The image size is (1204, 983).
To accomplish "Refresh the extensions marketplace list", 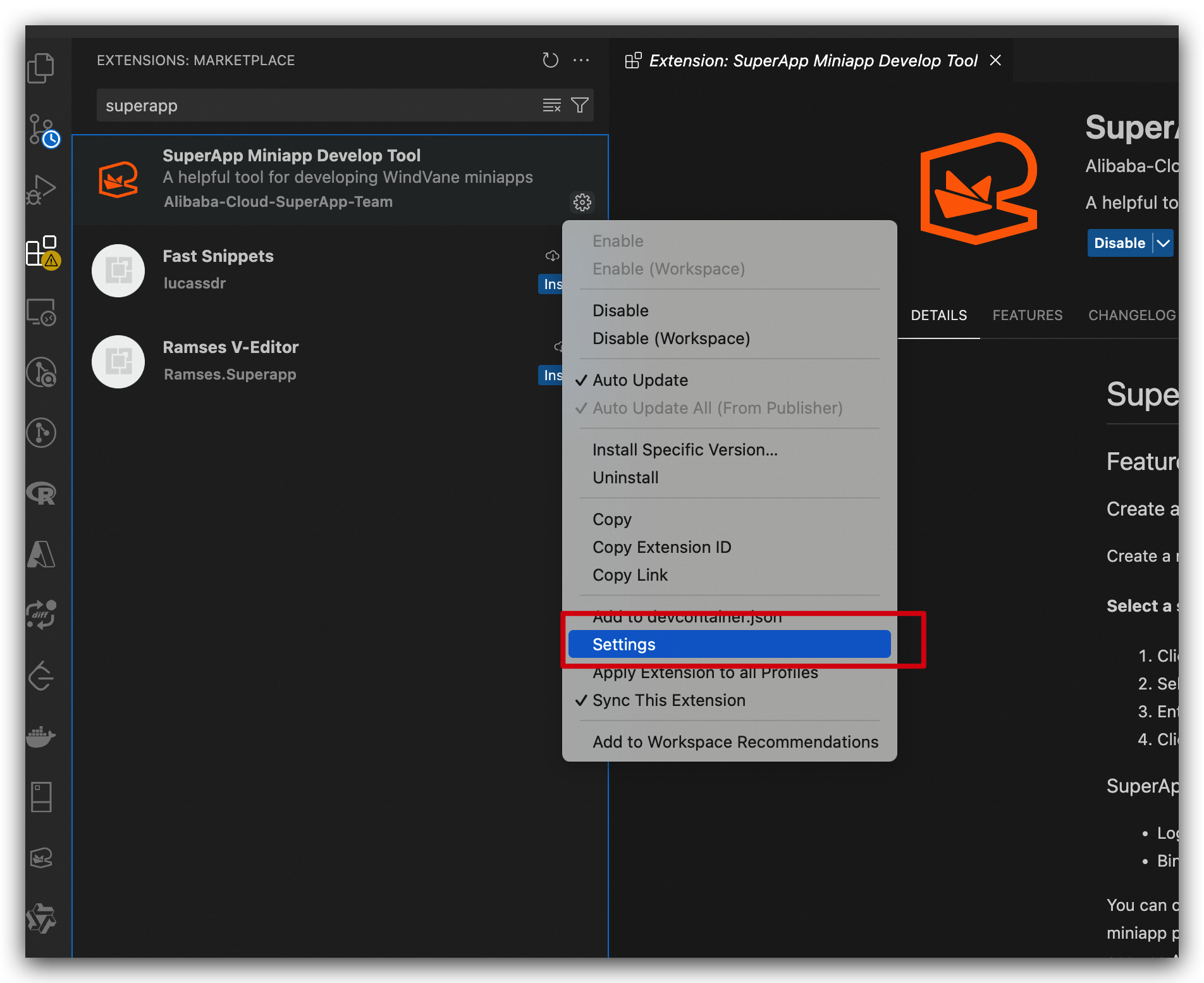I will pyautogui.click(x=550, y=61).
